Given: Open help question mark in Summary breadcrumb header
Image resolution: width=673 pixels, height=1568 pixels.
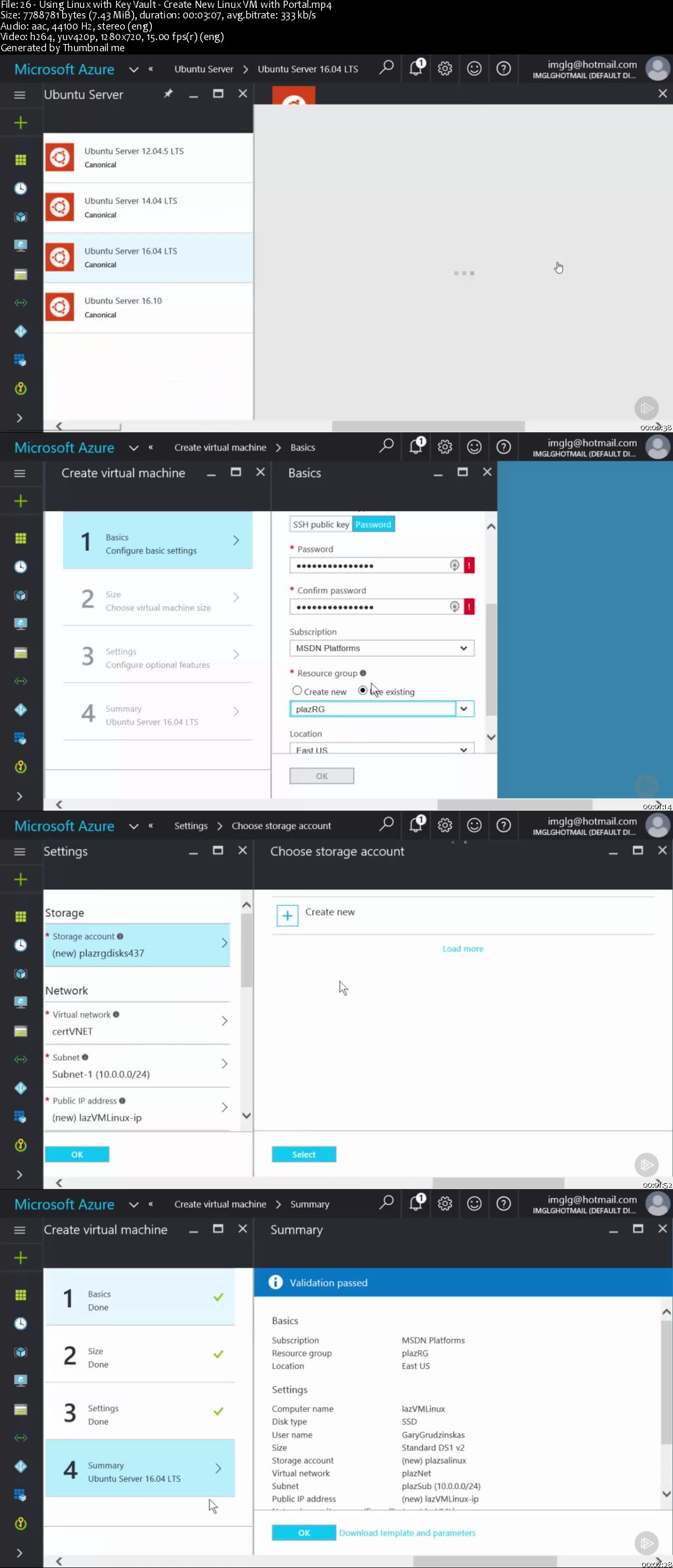Looking at the screenshot, I should tap(503, 1203).
